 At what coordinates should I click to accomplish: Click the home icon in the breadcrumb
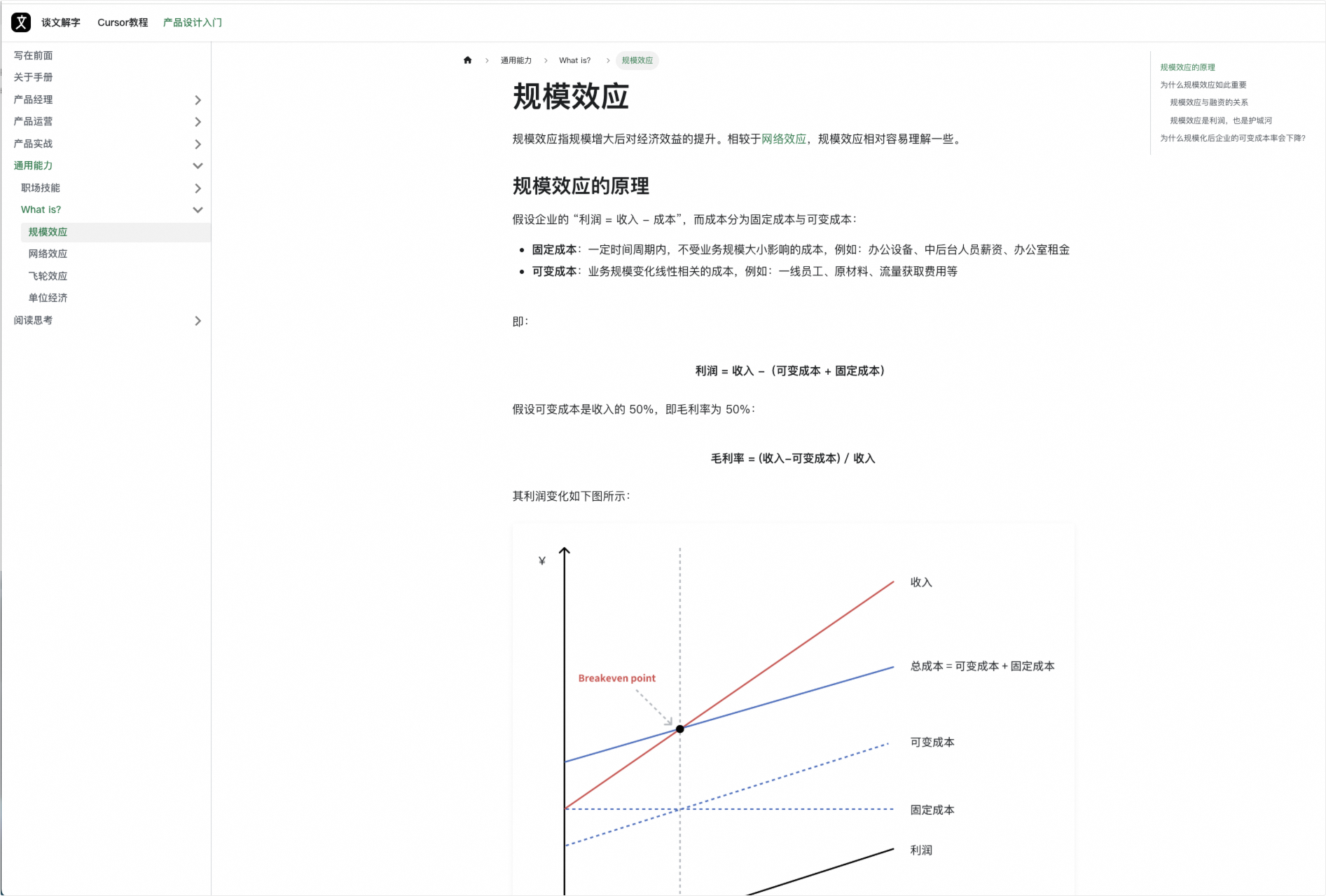point(467,60)
